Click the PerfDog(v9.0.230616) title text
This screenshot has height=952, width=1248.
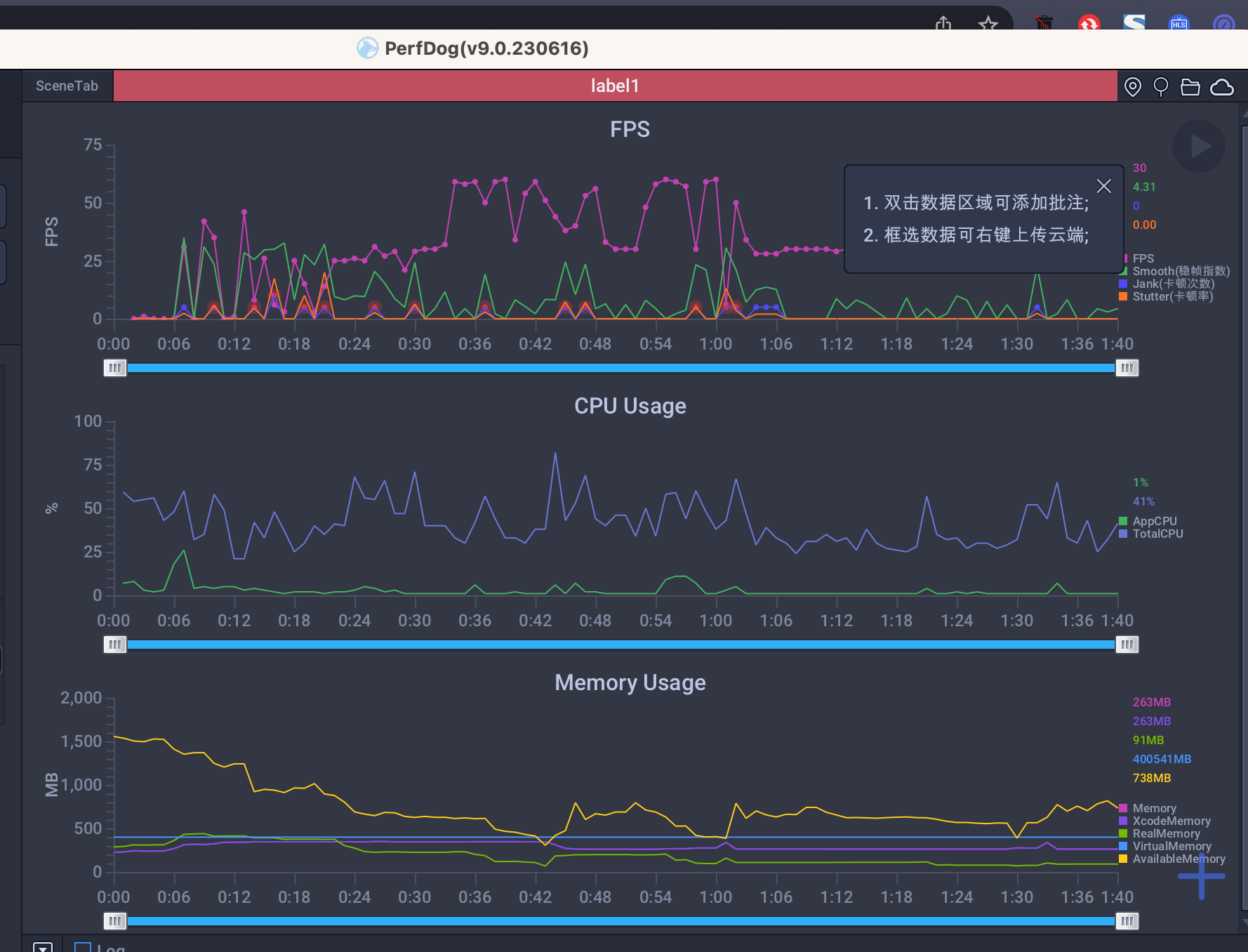[486, 48]
